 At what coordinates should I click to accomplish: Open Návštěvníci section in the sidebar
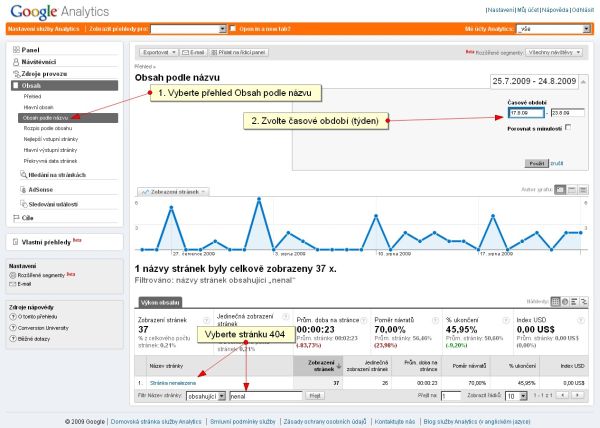click(x=39, y=62)
